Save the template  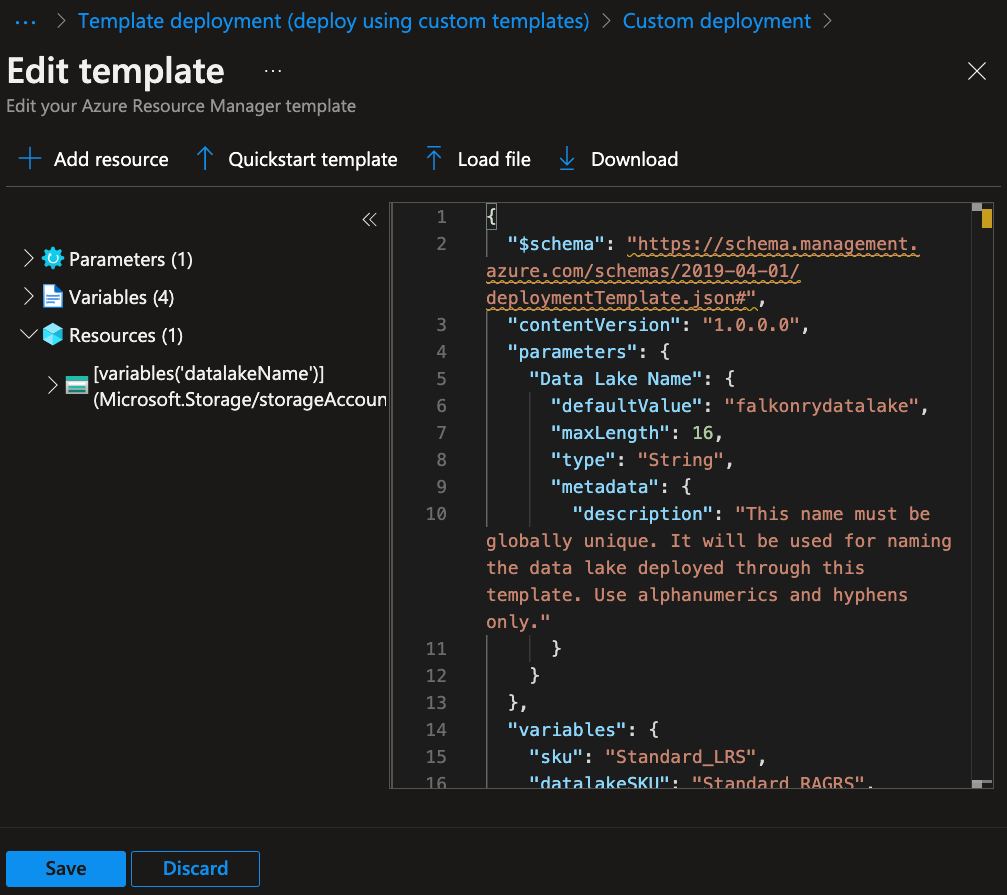66,869
